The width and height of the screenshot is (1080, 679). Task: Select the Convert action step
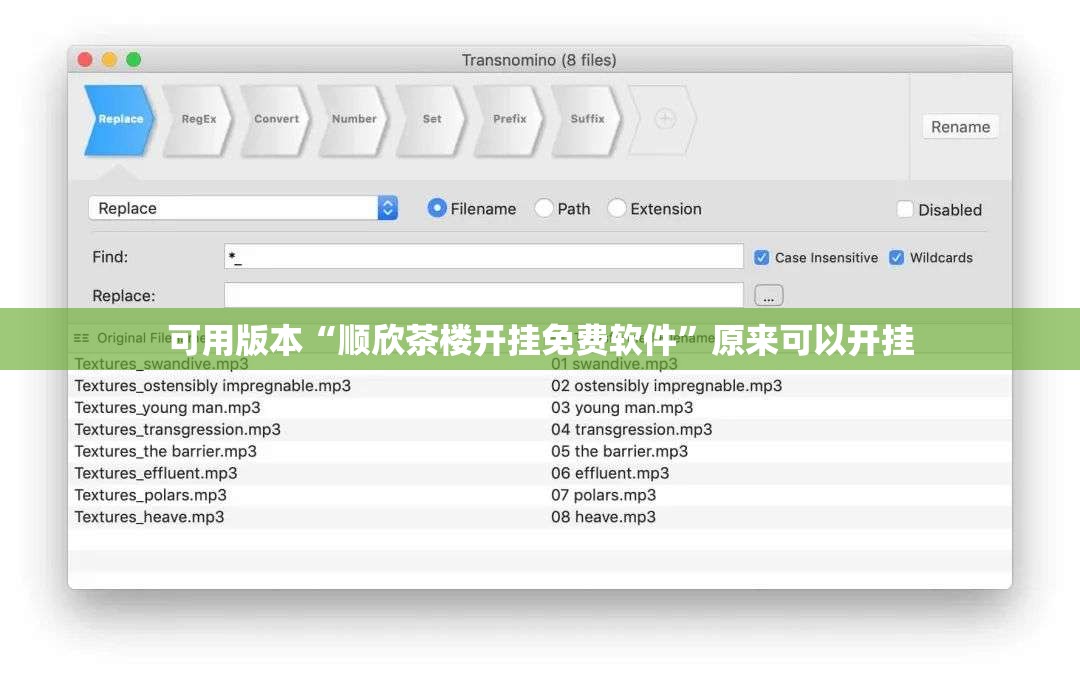tap(276, 119)
